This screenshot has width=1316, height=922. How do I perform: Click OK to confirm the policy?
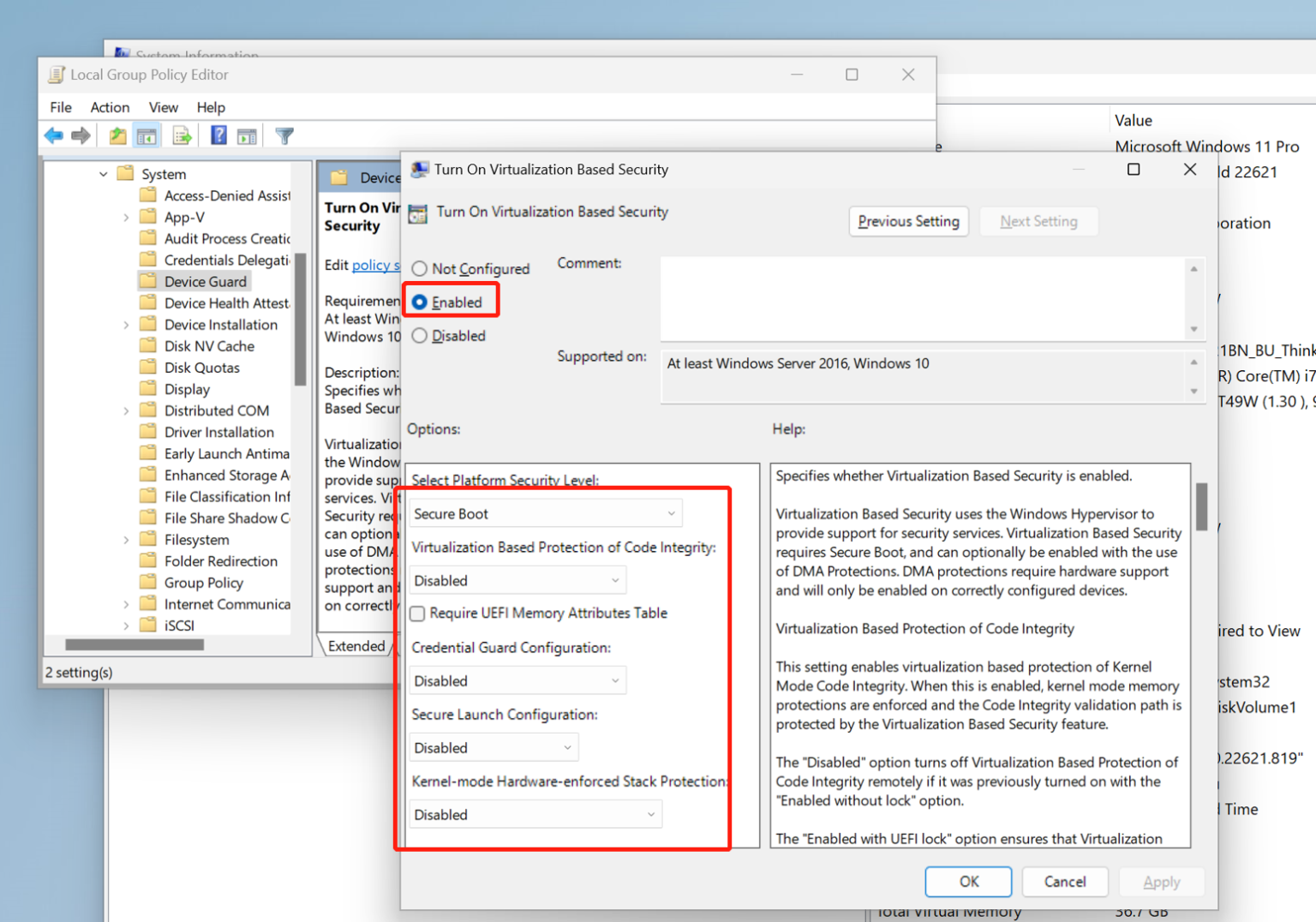(x=968, y=882)
